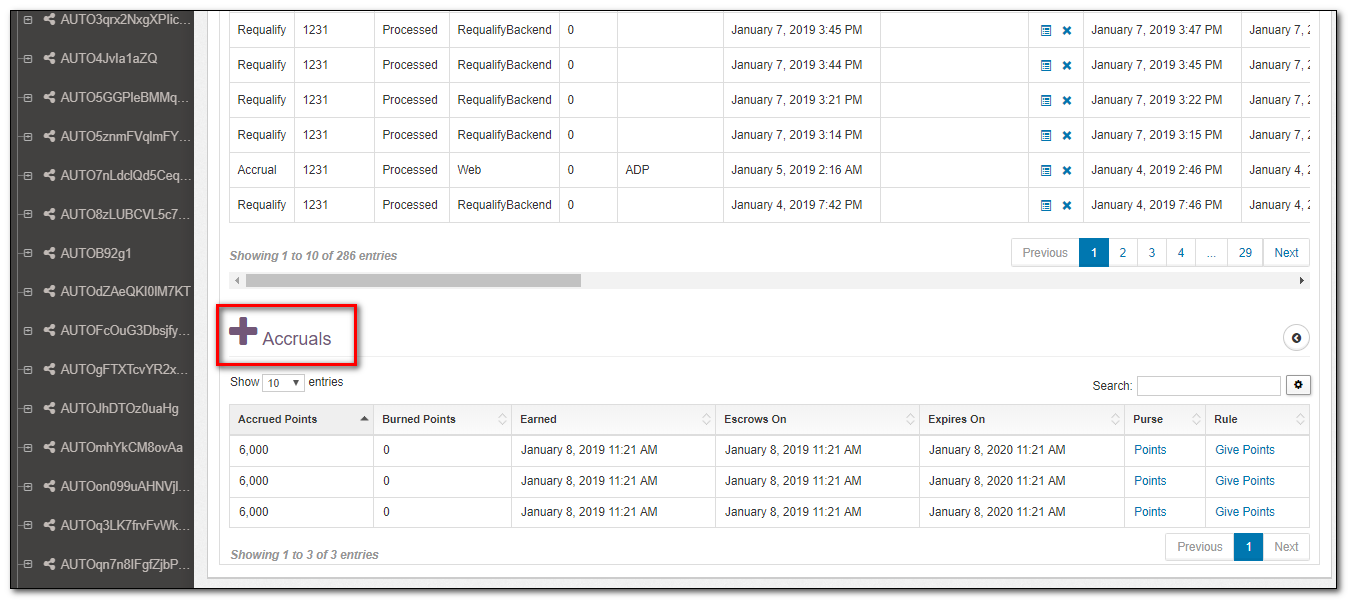
Task: Delete the January 4 7:42 PM Requalify row
Action: 1067,205
